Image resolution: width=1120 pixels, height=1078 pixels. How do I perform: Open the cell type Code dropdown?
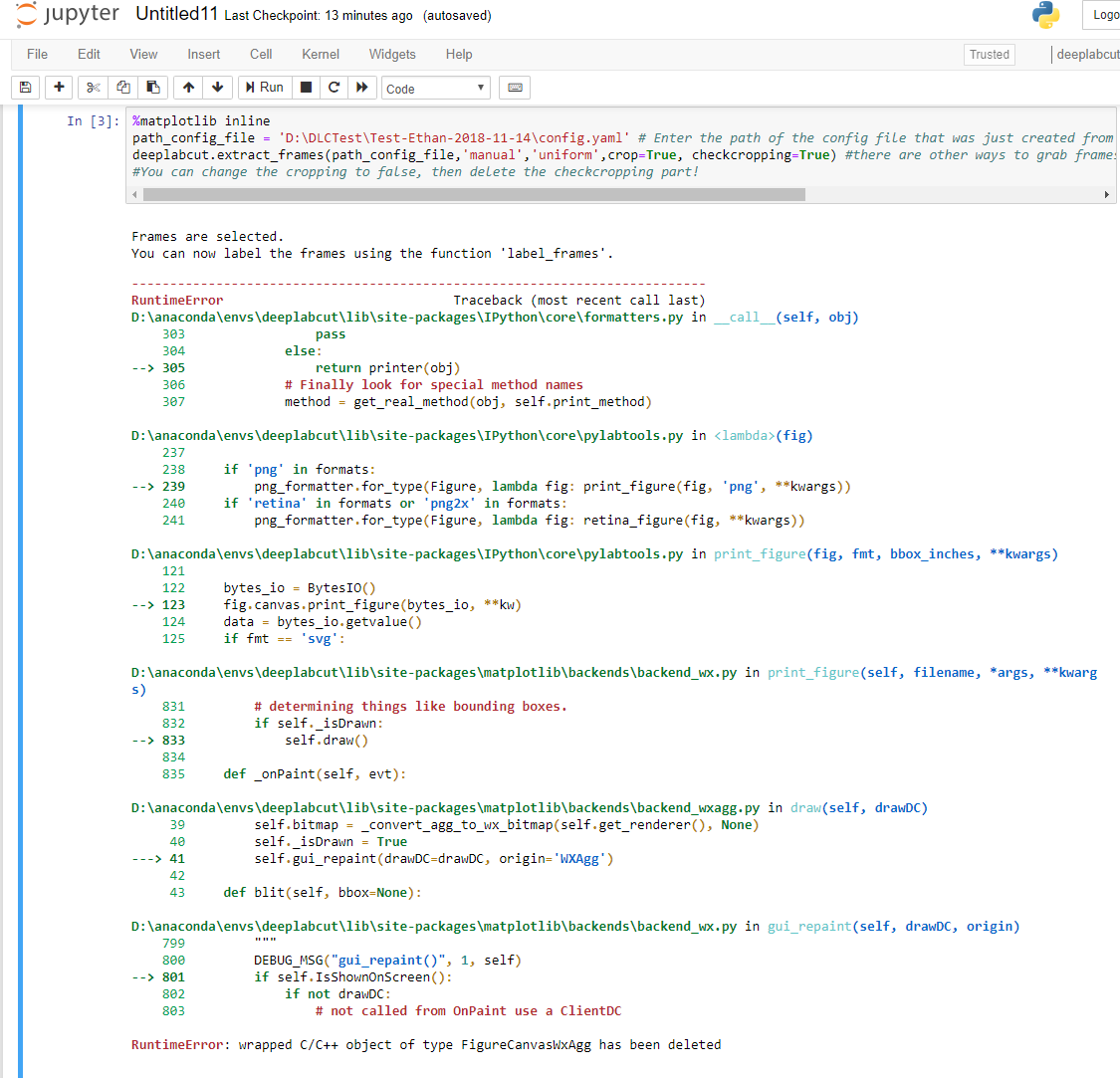click(436, 88)
